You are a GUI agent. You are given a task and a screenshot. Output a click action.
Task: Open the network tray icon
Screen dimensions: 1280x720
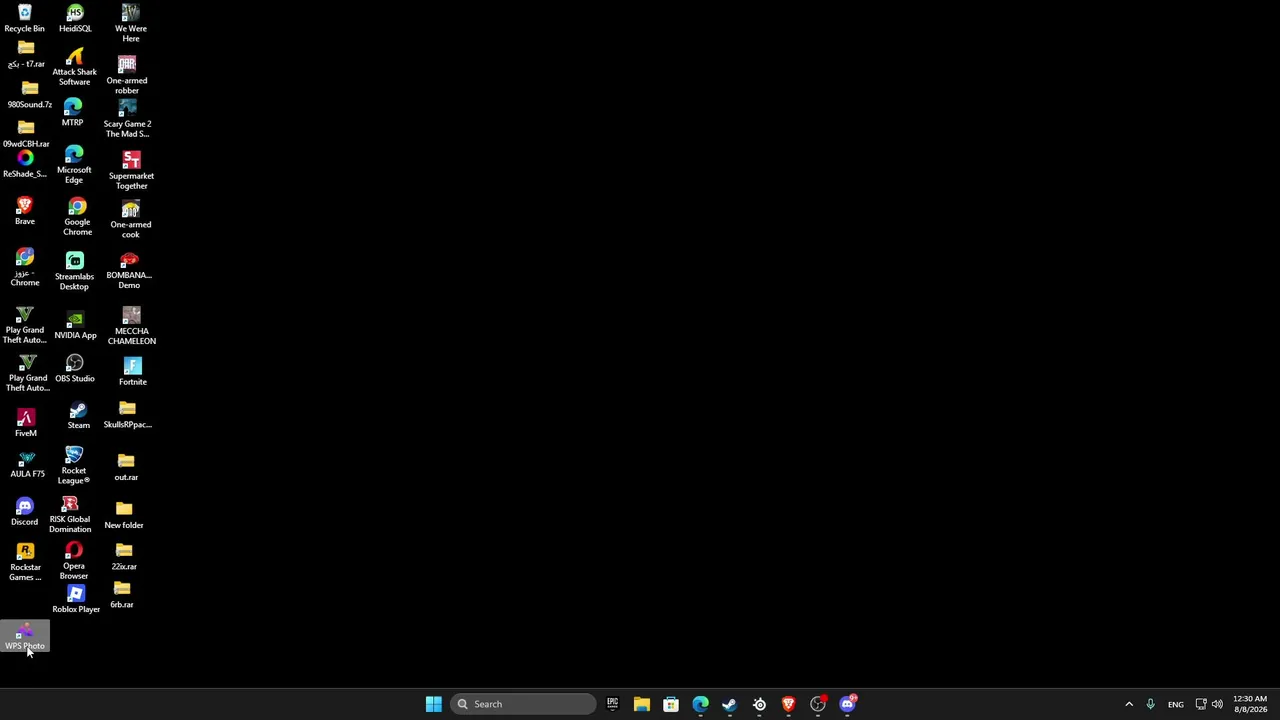pyautogui.click(x=1201, y=704)
